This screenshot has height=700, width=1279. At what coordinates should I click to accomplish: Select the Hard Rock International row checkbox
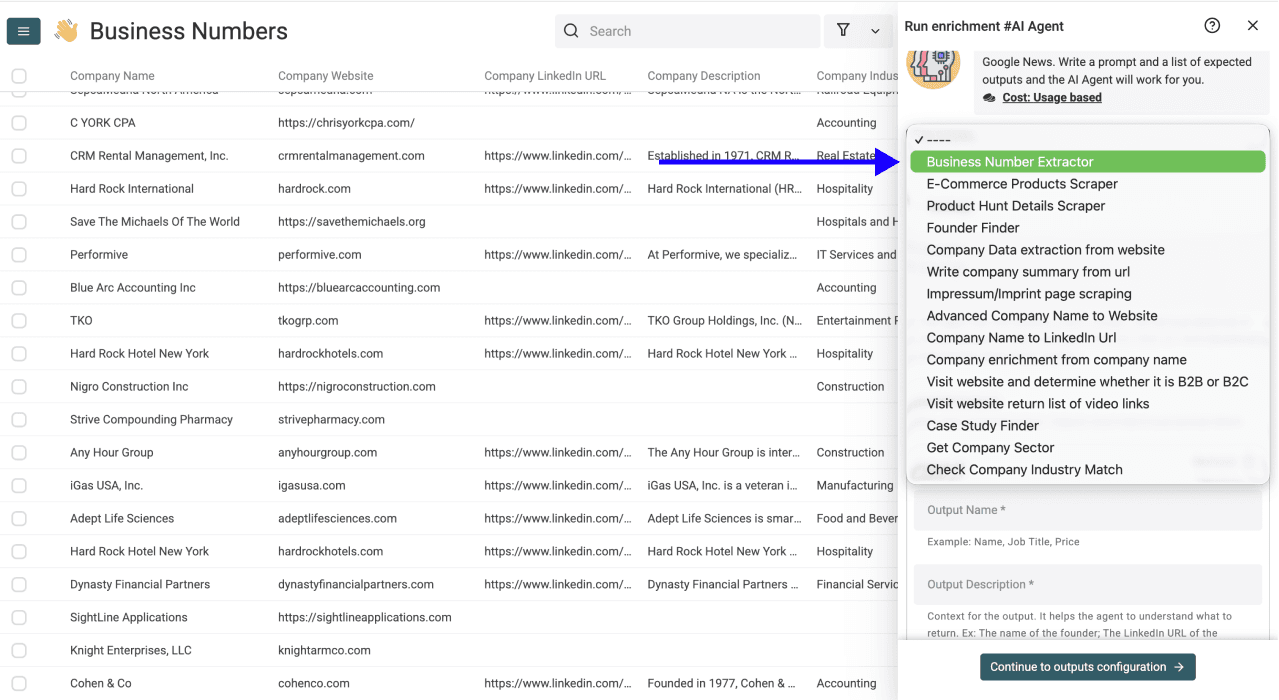pos(16,188)
